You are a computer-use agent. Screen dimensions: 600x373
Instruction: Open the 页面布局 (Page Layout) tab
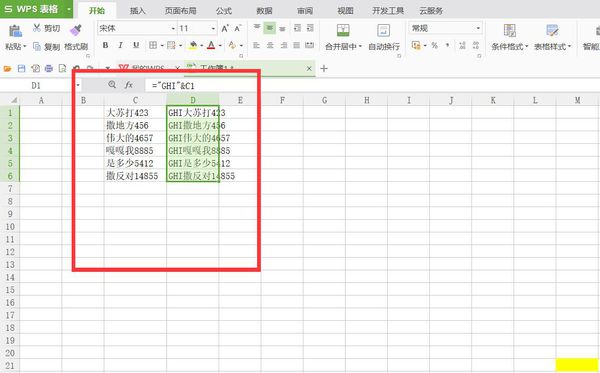[x=180, y=10]
